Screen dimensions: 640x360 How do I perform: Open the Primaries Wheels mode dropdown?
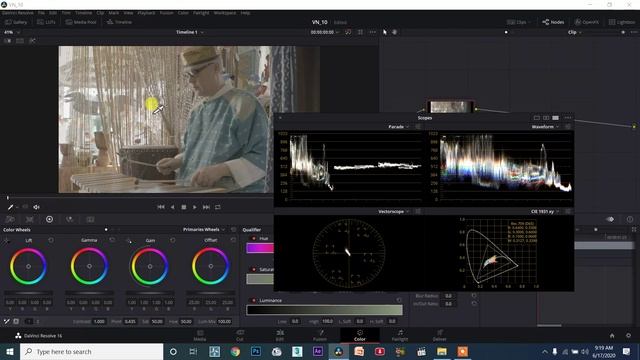204,230
